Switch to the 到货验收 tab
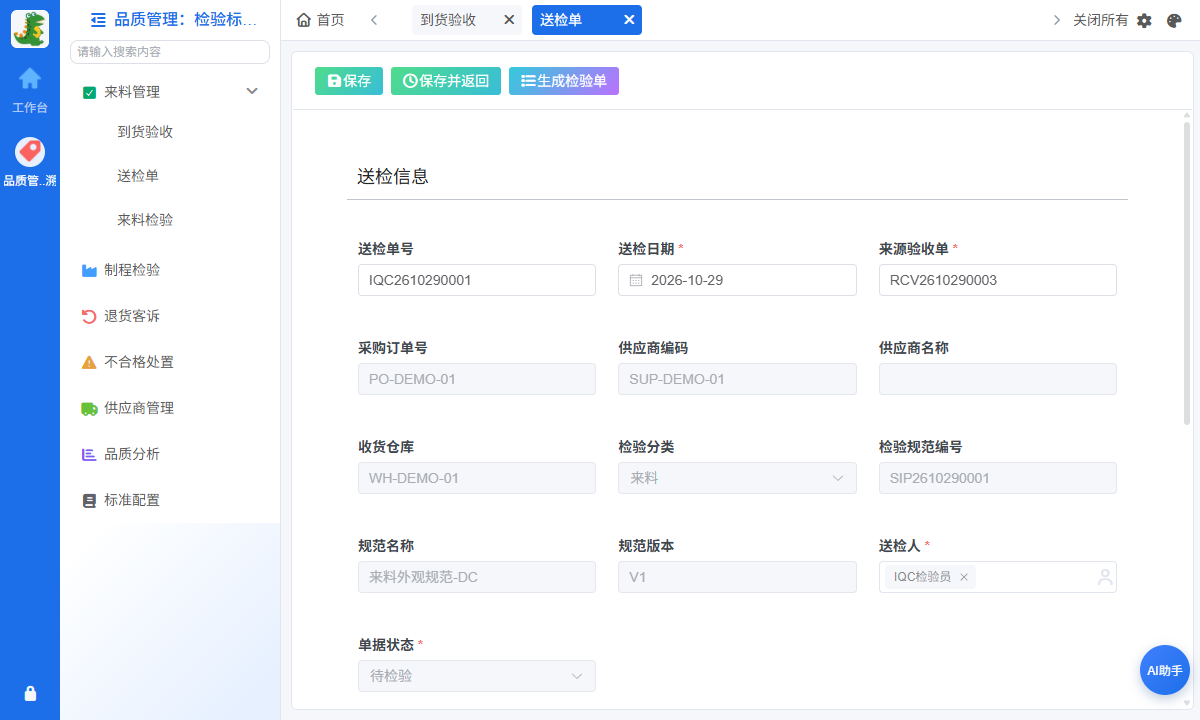Image resolution: width=1200 pixels, height=720 pixels. point(448,20)
